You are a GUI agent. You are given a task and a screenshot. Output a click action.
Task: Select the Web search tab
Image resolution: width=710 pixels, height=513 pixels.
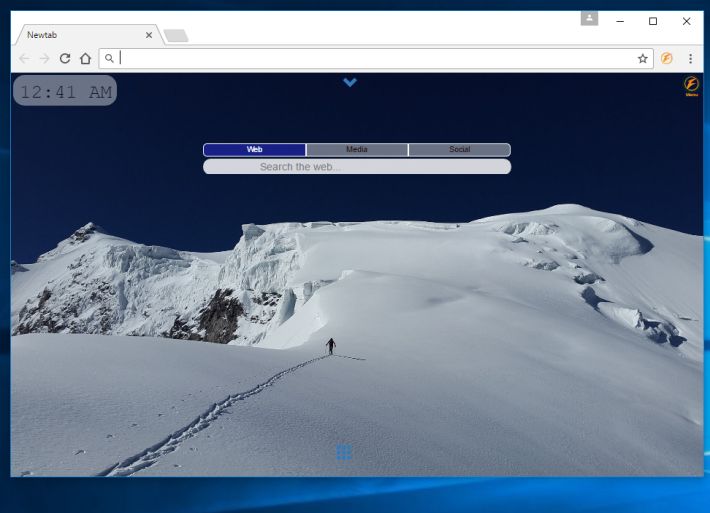[x=254, y=149]
